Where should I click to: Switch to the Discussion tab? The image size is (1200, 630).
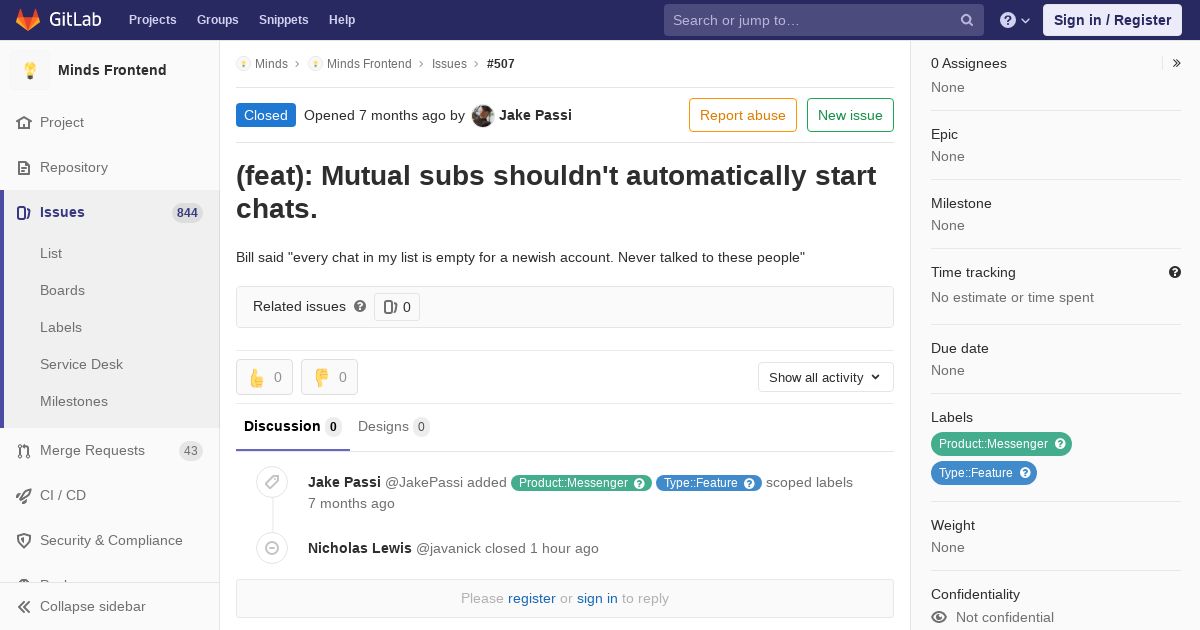click(x=293, y=427)
